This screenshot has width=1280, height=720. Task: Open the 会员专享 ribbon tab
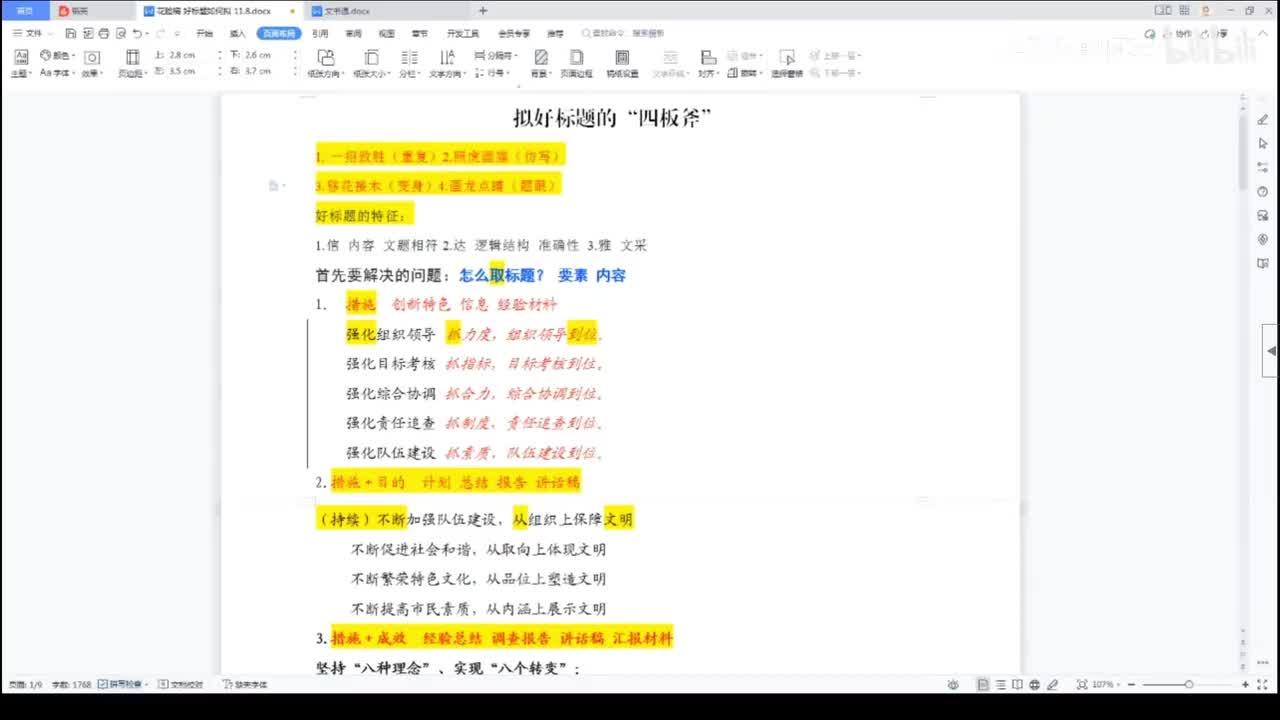click(514, 33)
